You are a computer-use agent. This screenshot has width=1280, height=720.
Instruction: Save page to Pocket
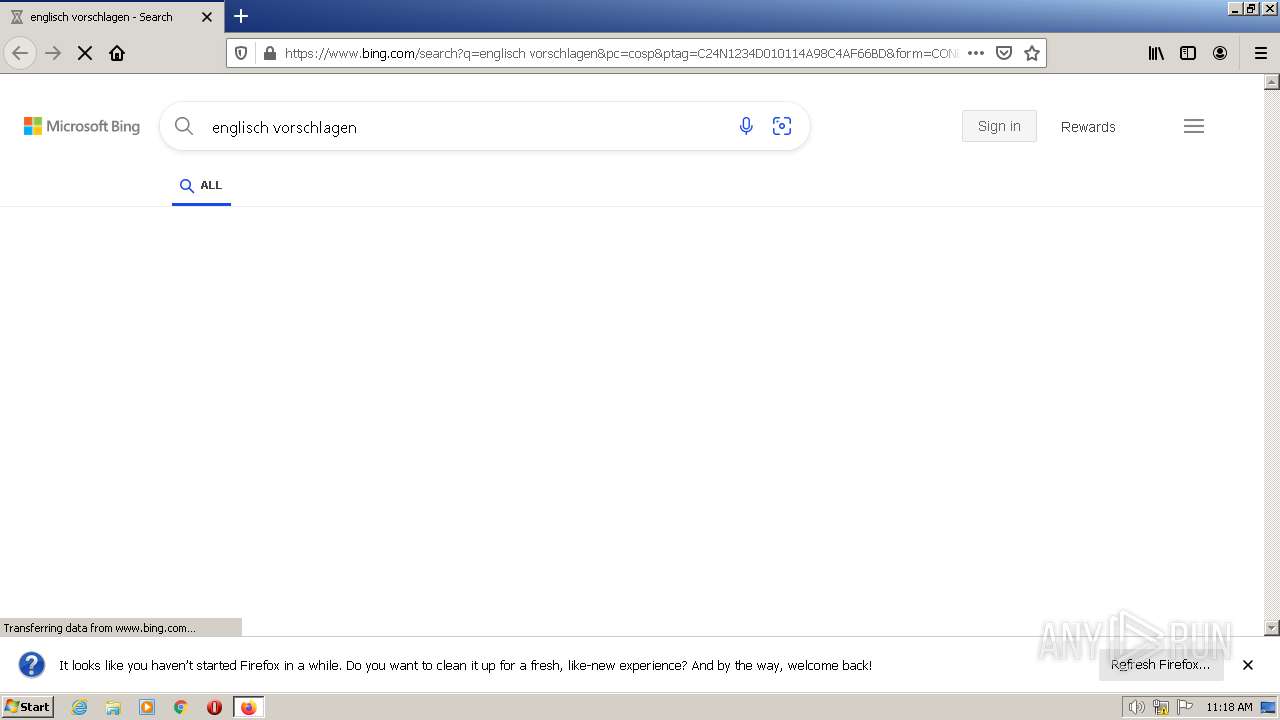point(1004,53)
